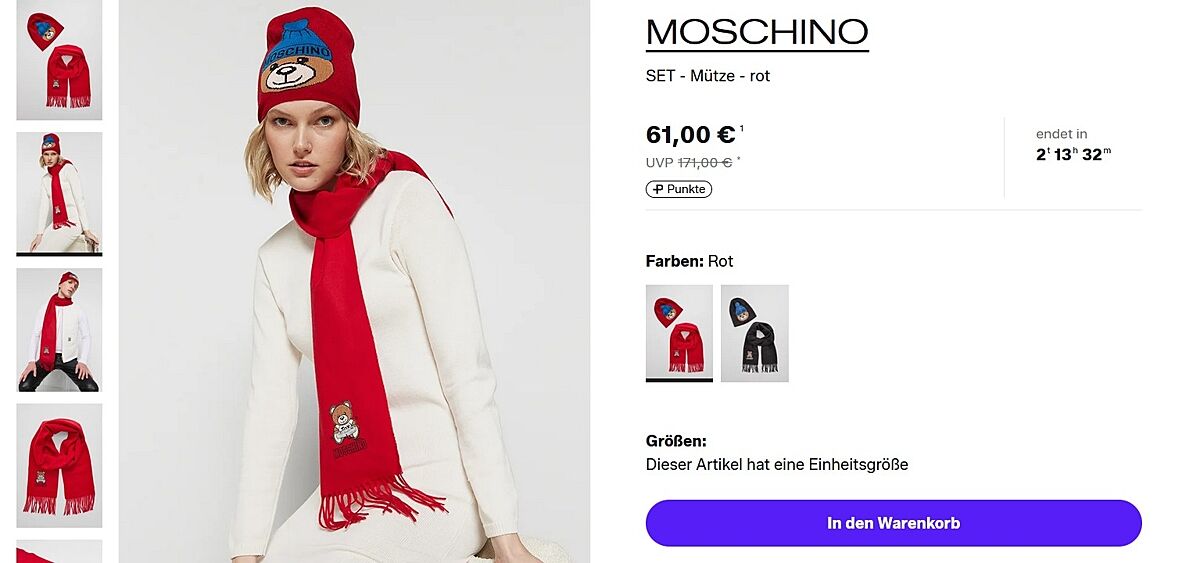Click the 61,00 € sale price
The image size is (1200, 563).
691,135
